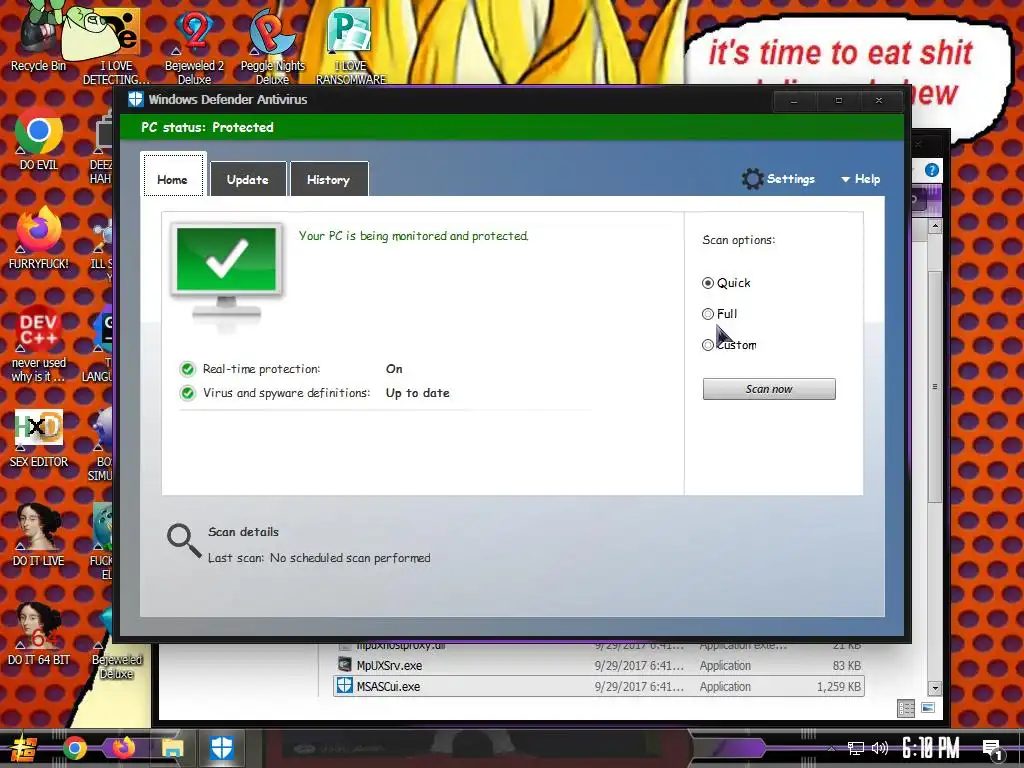1024x768 pixels.
Task: Click the Real-time protection status check icon
Action: pos(188,370)
